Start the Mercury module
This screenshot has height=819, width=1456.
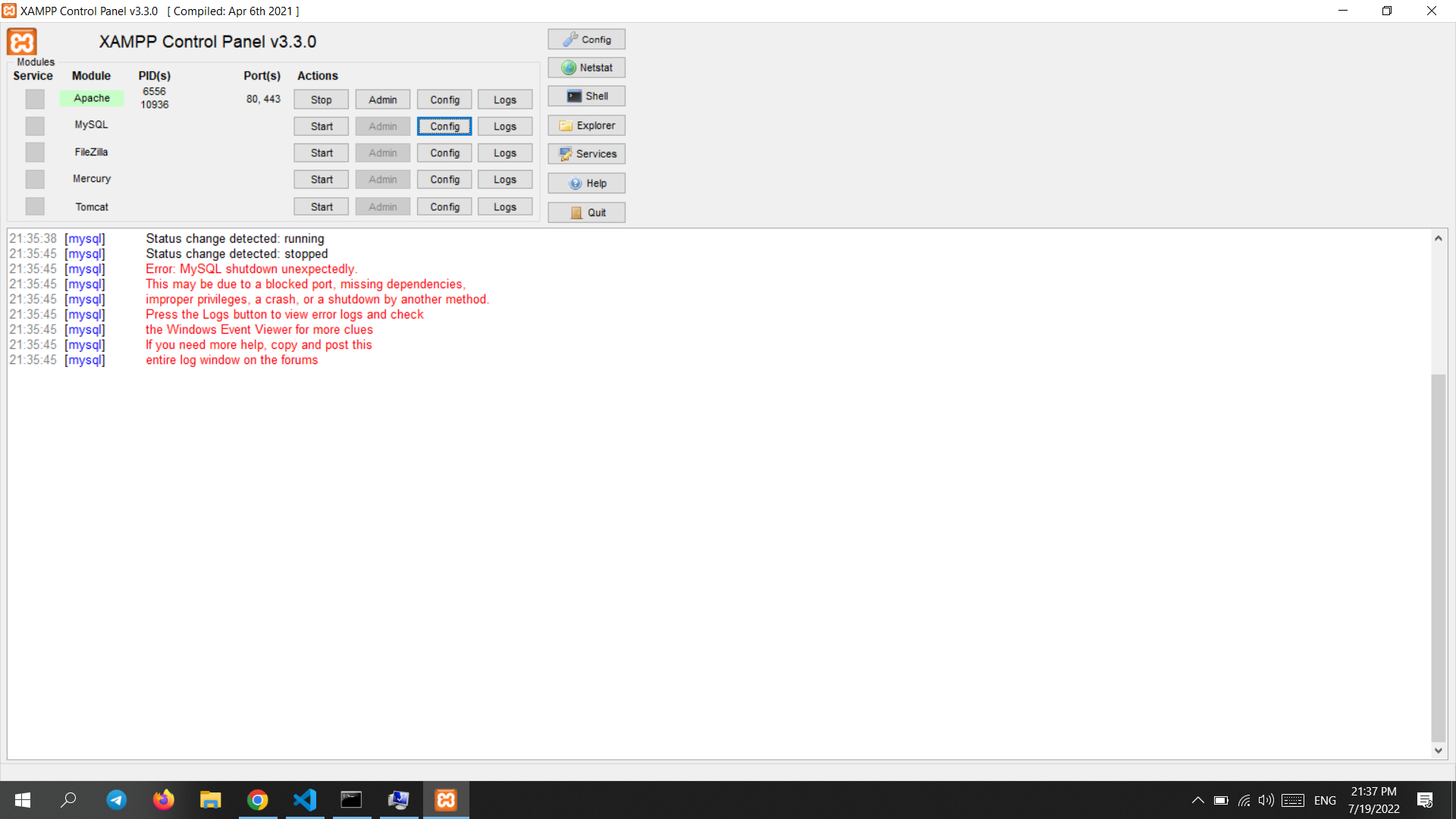point(322,179)
